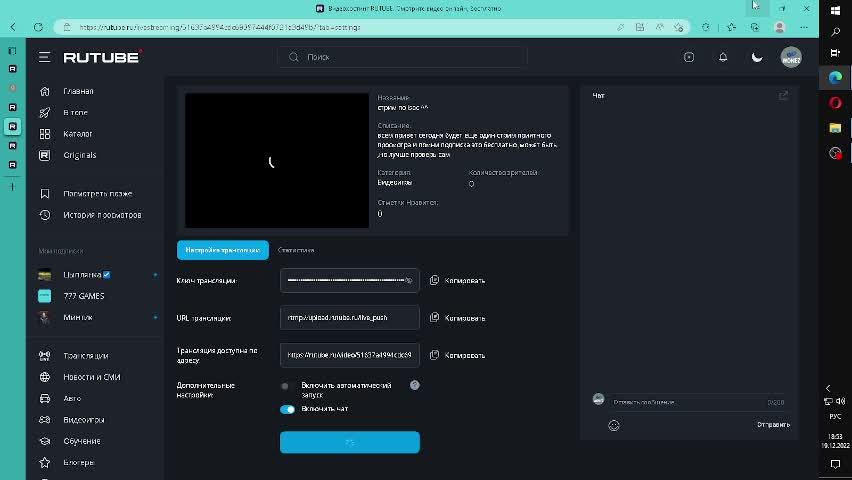
Task: Refresh the browser page
Action: click(38, 27)
